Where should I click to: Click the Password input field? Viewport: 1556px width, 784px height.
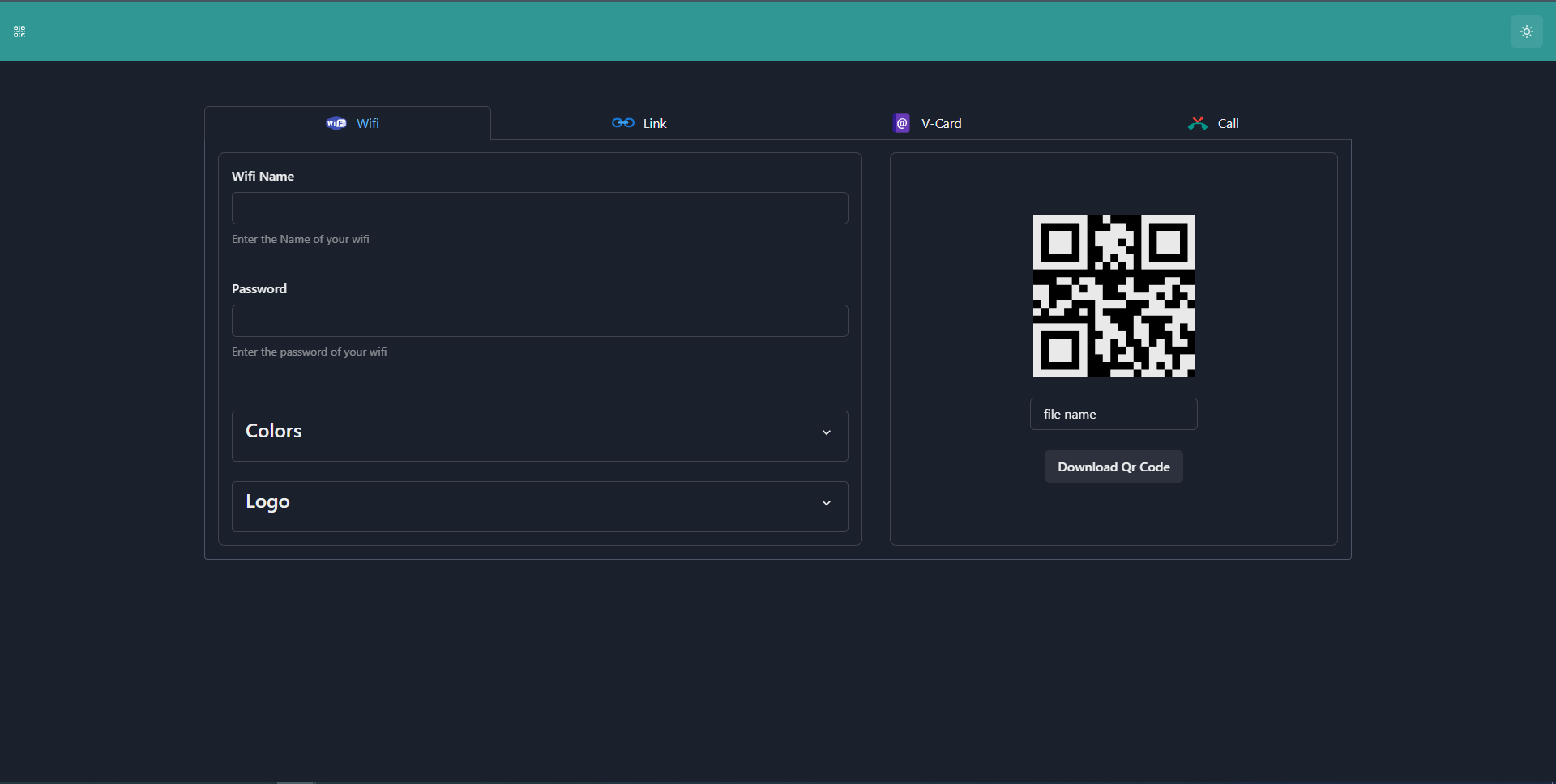539,321
